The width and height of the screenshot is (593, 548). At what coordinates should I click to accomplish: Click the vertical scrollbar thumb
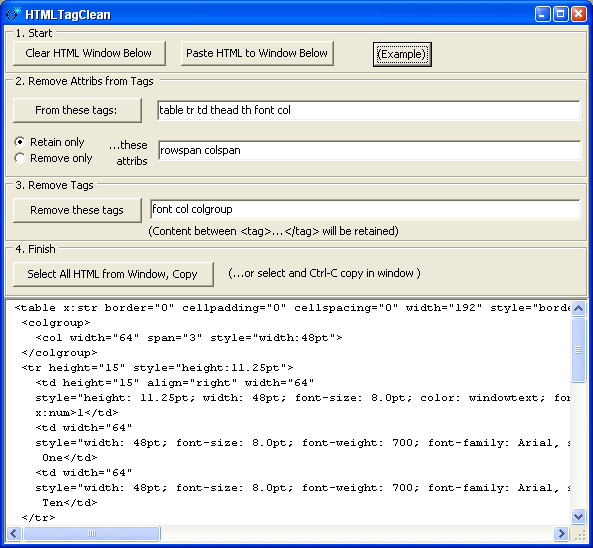coord(578,350)
